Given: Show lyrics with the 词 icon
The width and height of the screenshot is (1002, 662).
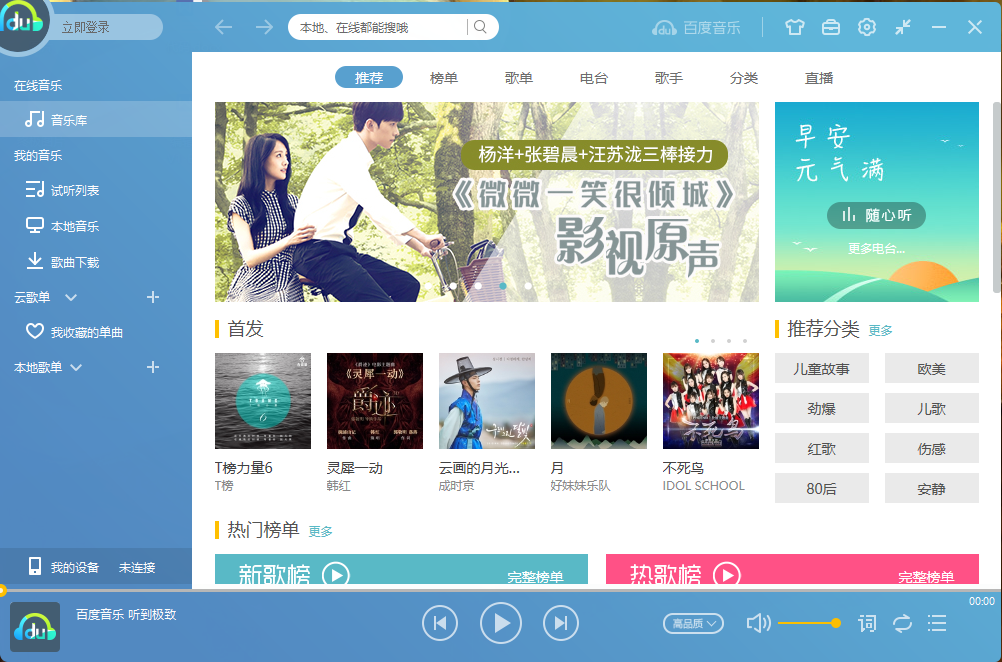Looking at the screenshot, I should point(867,623).
